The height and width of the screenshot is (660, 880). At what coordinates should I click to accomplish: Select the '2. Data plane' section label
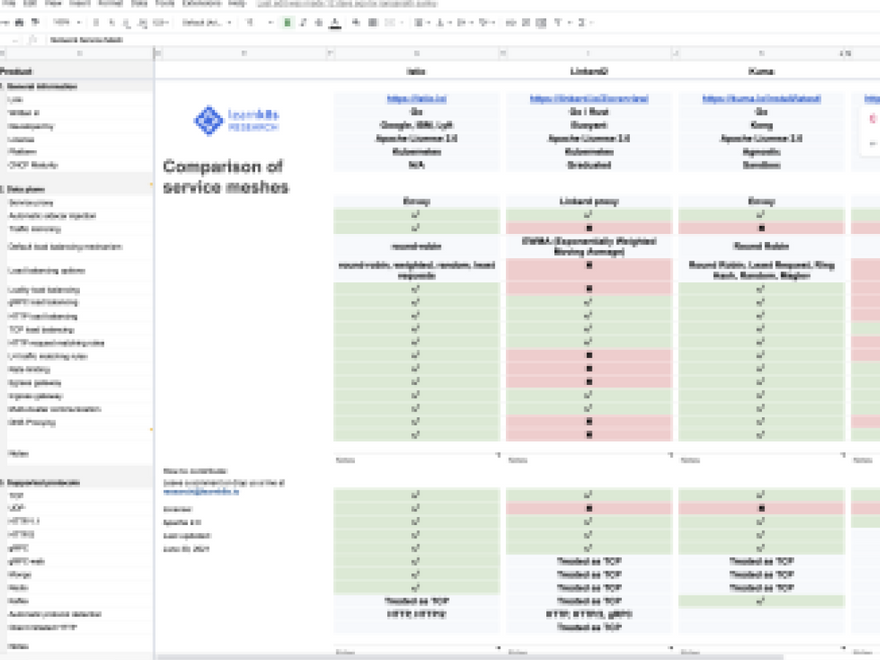tap(22, 189)
